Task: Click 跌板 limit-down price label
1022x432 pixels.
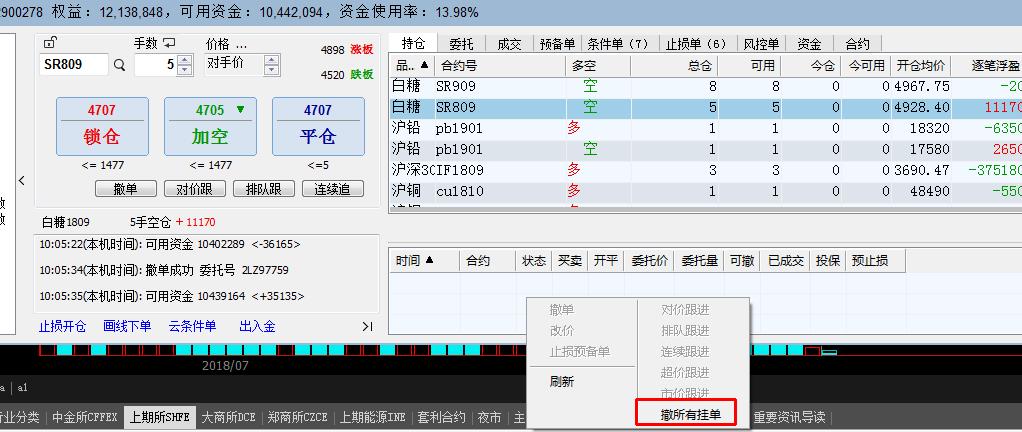Action: click(x=361, y=75)
